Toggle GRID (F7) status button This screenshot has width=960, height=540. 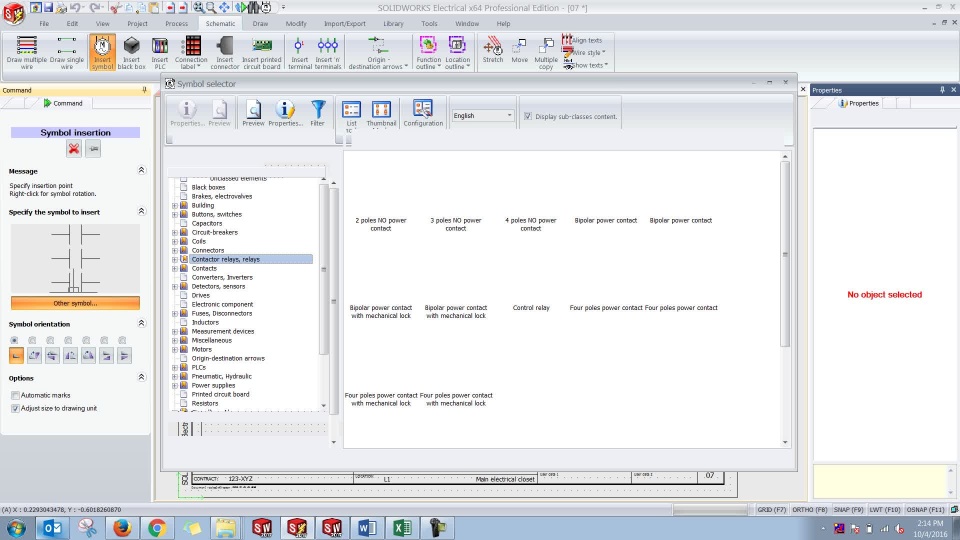tap(771, 509)
